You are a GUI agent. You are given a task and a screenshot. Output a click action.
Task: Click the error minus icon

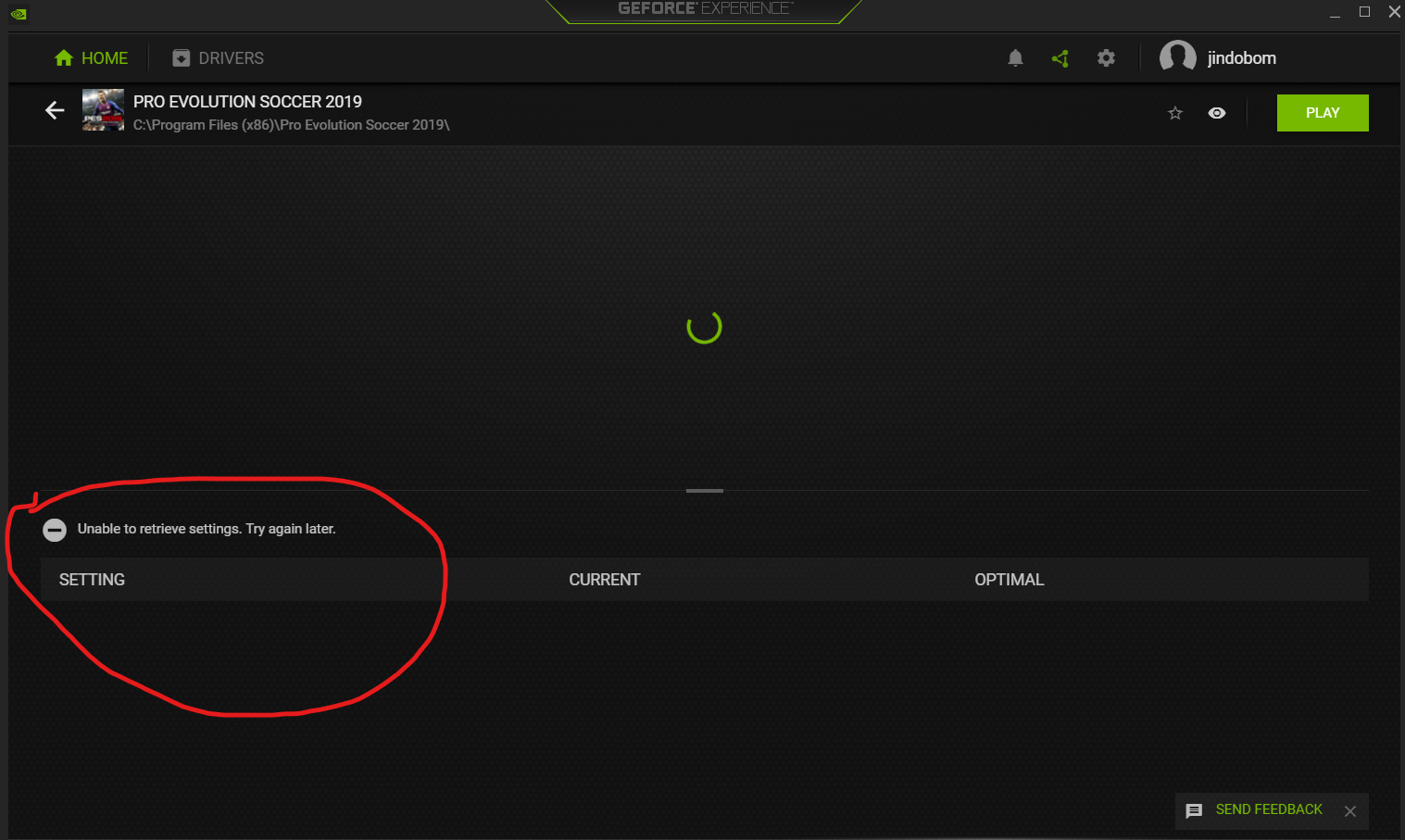tap(55, 530)
